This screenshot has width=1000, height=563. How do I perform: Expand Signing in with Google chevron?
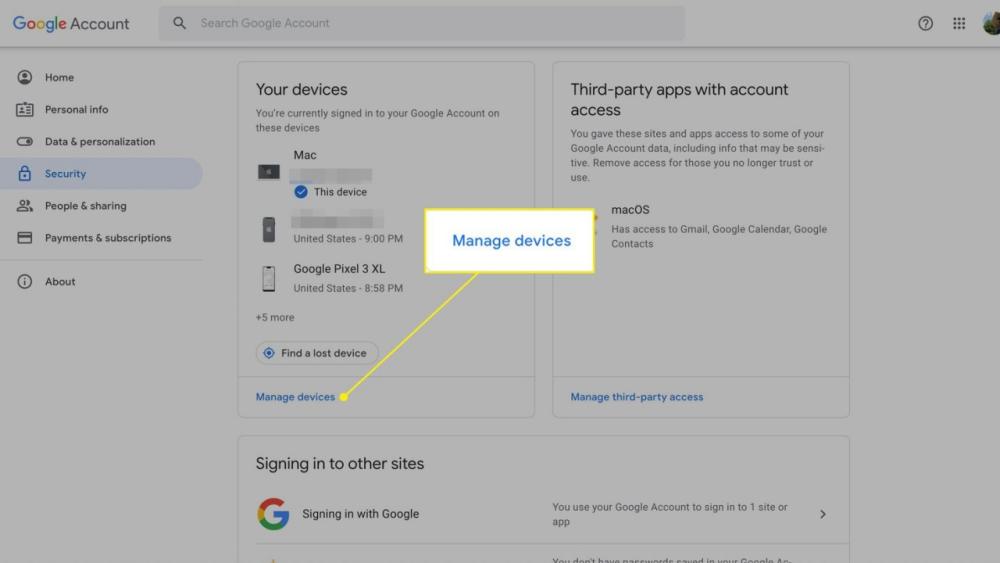[x=823, y=514]
